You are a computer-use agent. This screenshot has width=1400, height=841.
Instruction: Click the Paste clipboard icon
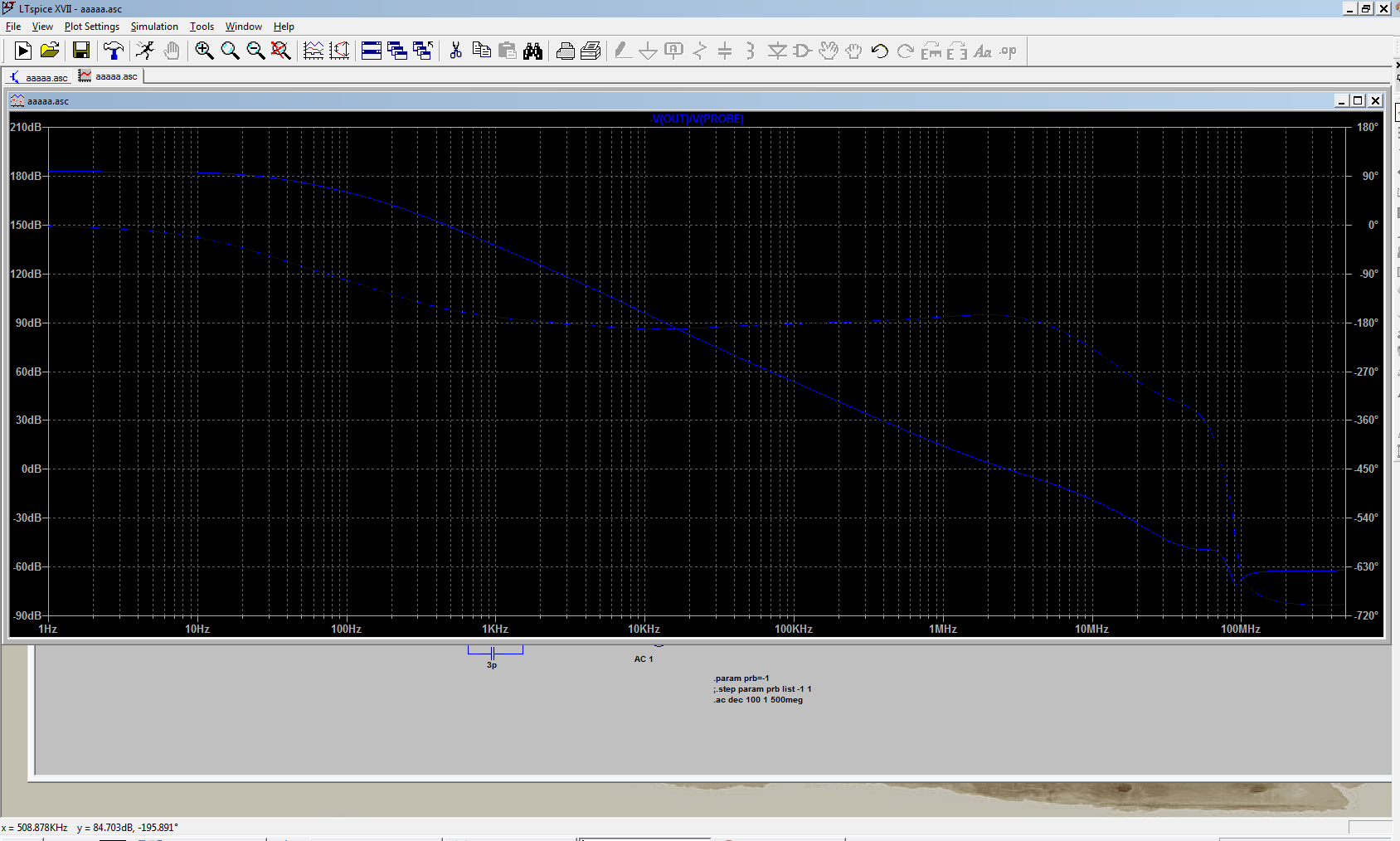[507, 51]
